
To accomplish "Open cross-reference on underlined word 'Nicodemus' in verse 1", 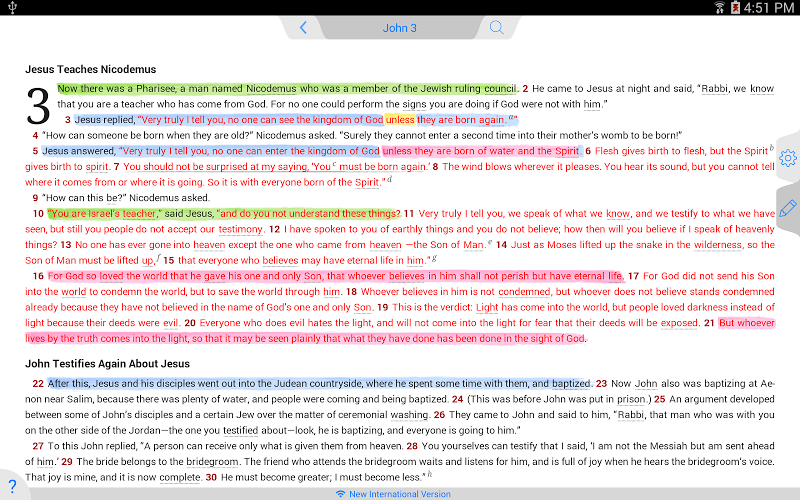I will [271, 89].
